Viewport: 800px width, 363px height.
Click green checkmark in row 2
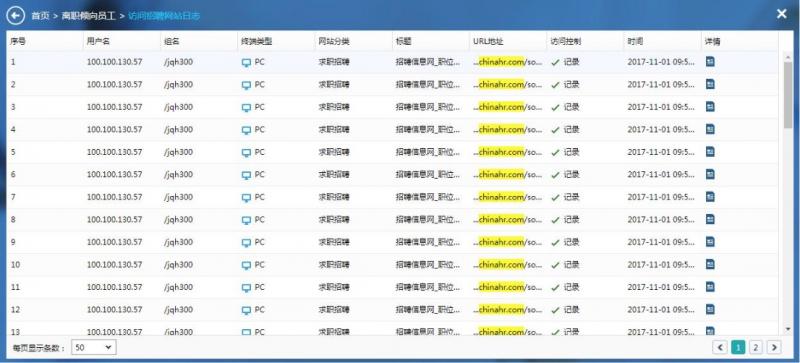point(555,85)
